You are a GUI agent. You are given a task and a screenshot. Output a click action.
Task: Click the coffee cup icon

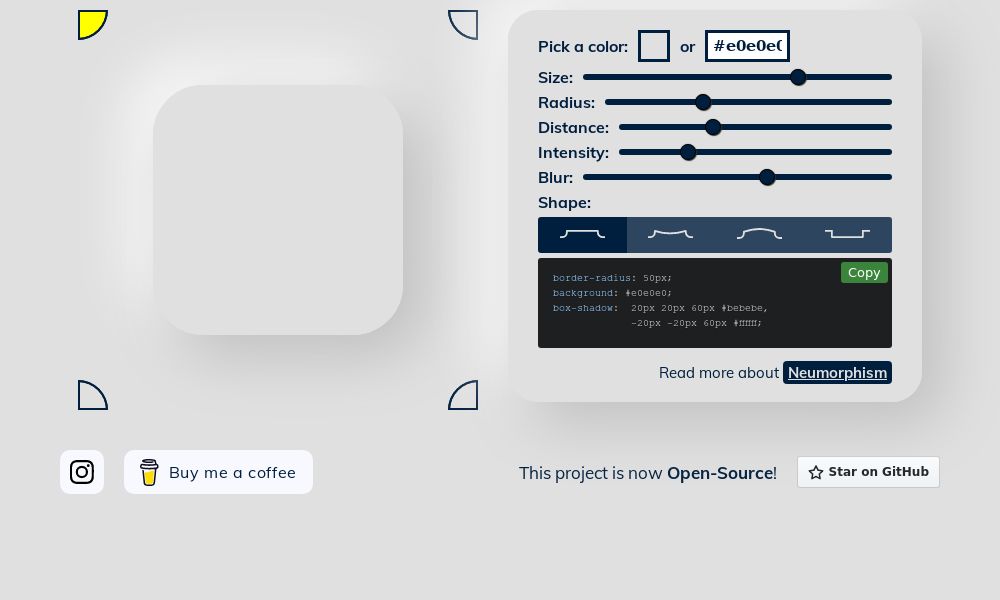[149, 472]
